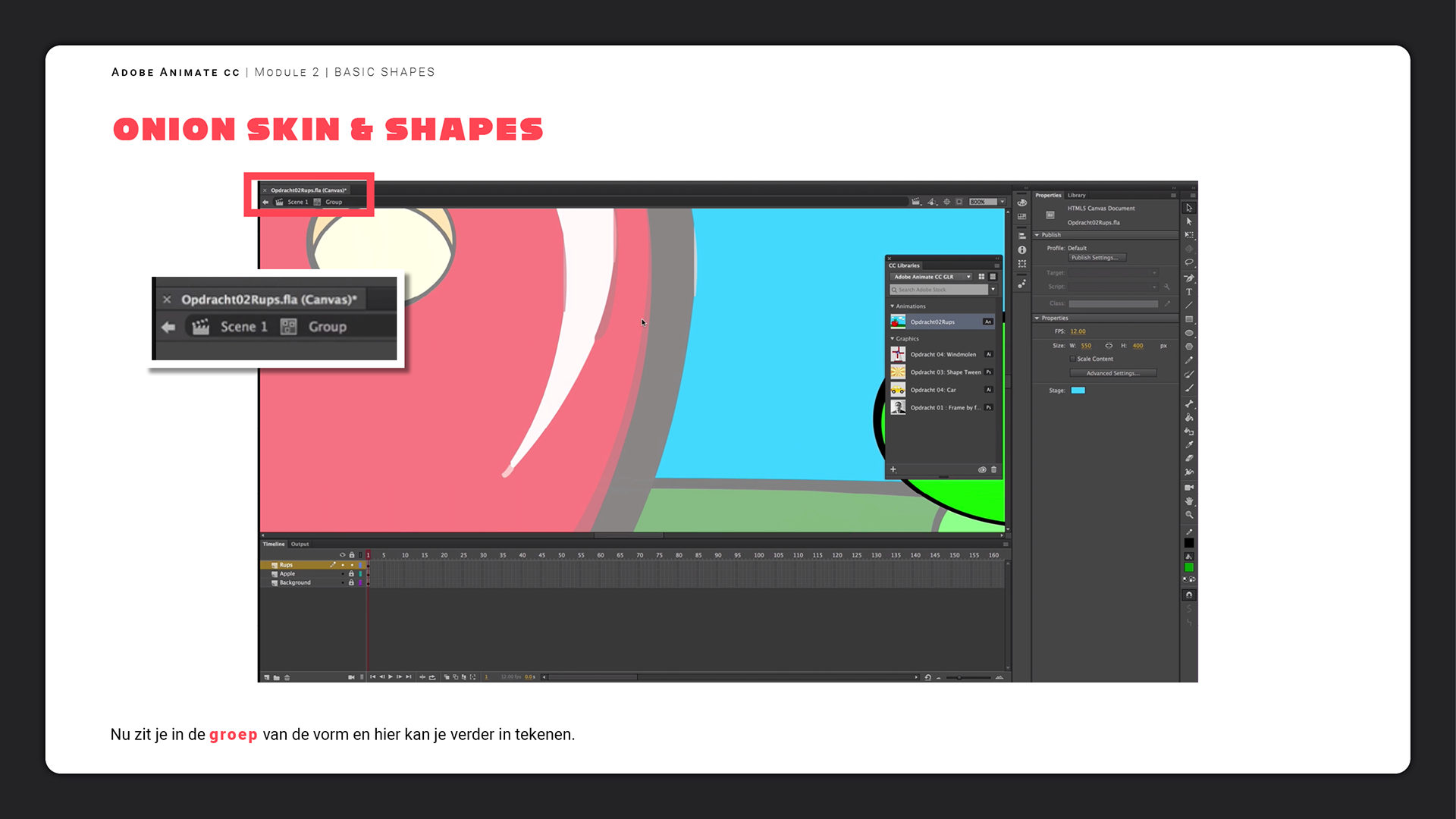Switch CC Libraries to grid view
1456x819 pixels.
[981, 277]
